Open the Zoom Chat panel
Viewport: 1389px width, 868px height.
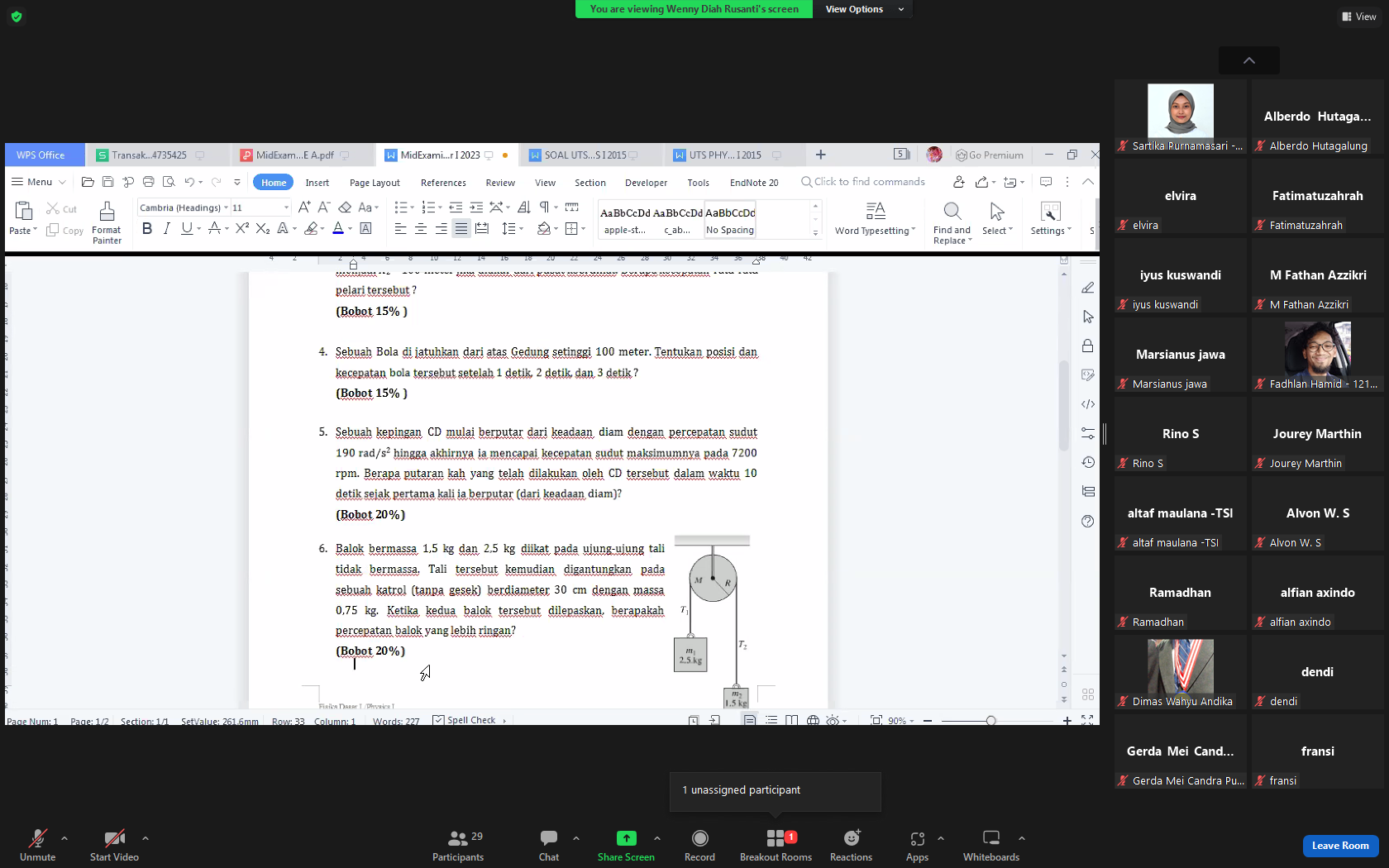(x=549, y=845)
